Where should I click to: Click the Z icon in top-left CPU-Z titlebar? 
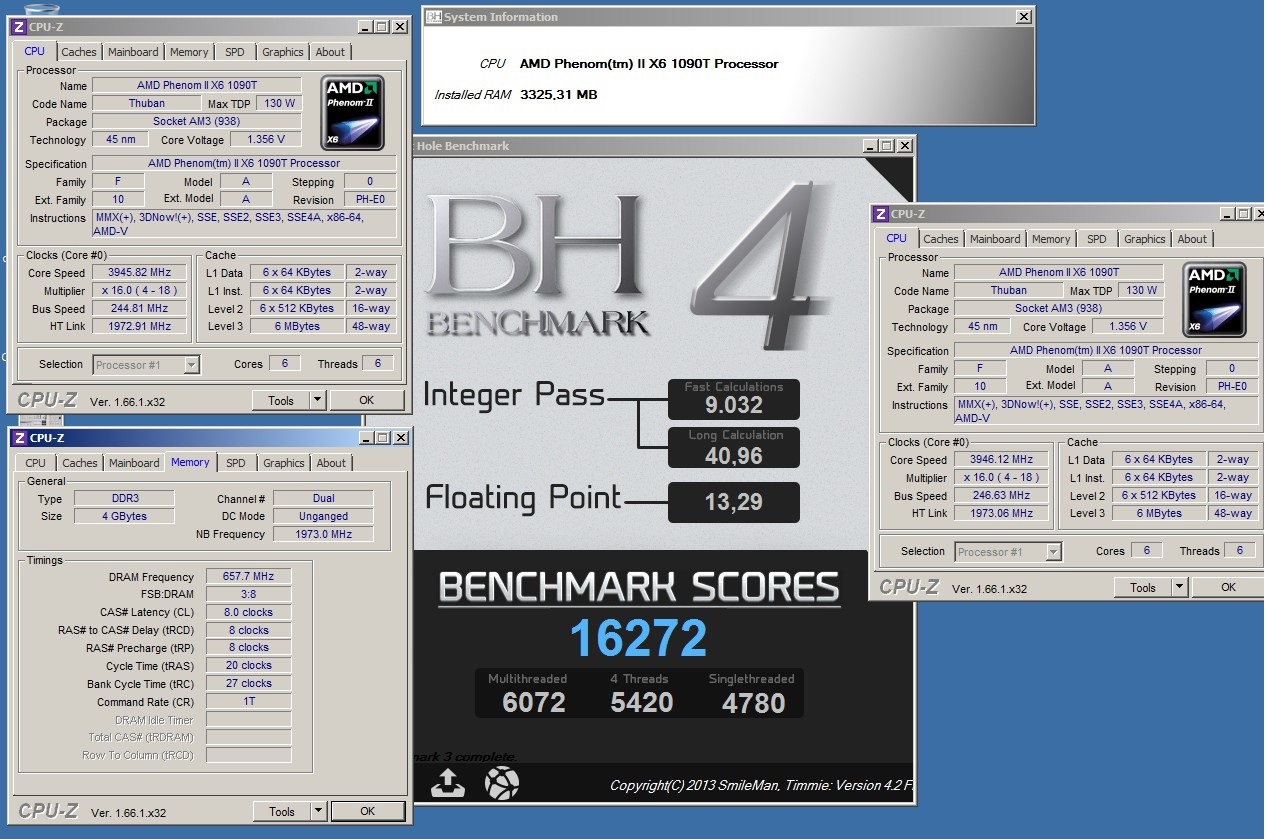click(18, 26)
